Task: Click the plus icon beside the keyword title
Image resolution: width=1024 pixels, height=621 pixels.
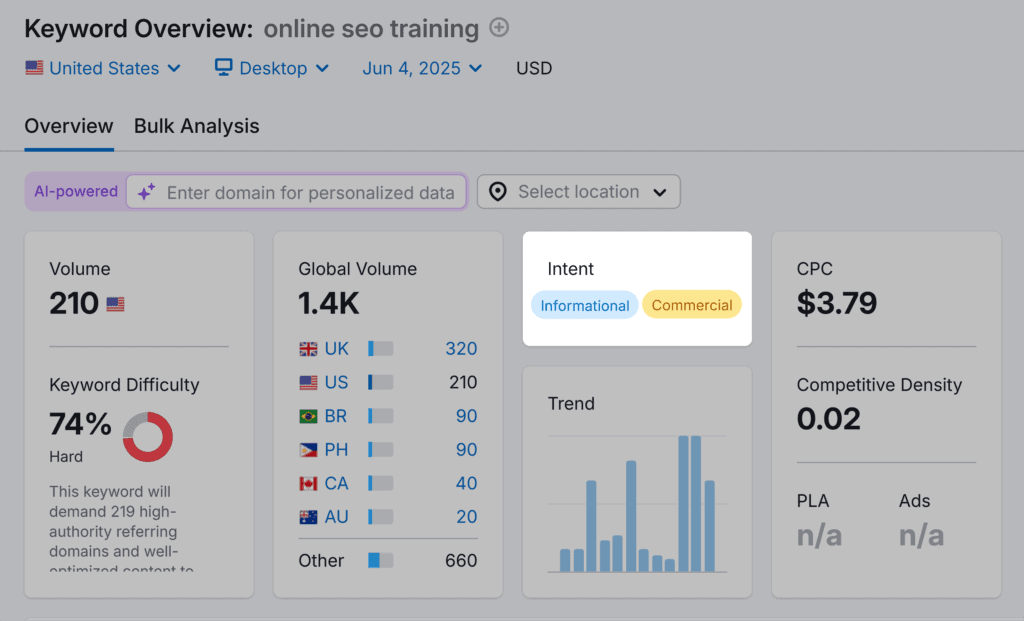Action: tap(498, 28)
